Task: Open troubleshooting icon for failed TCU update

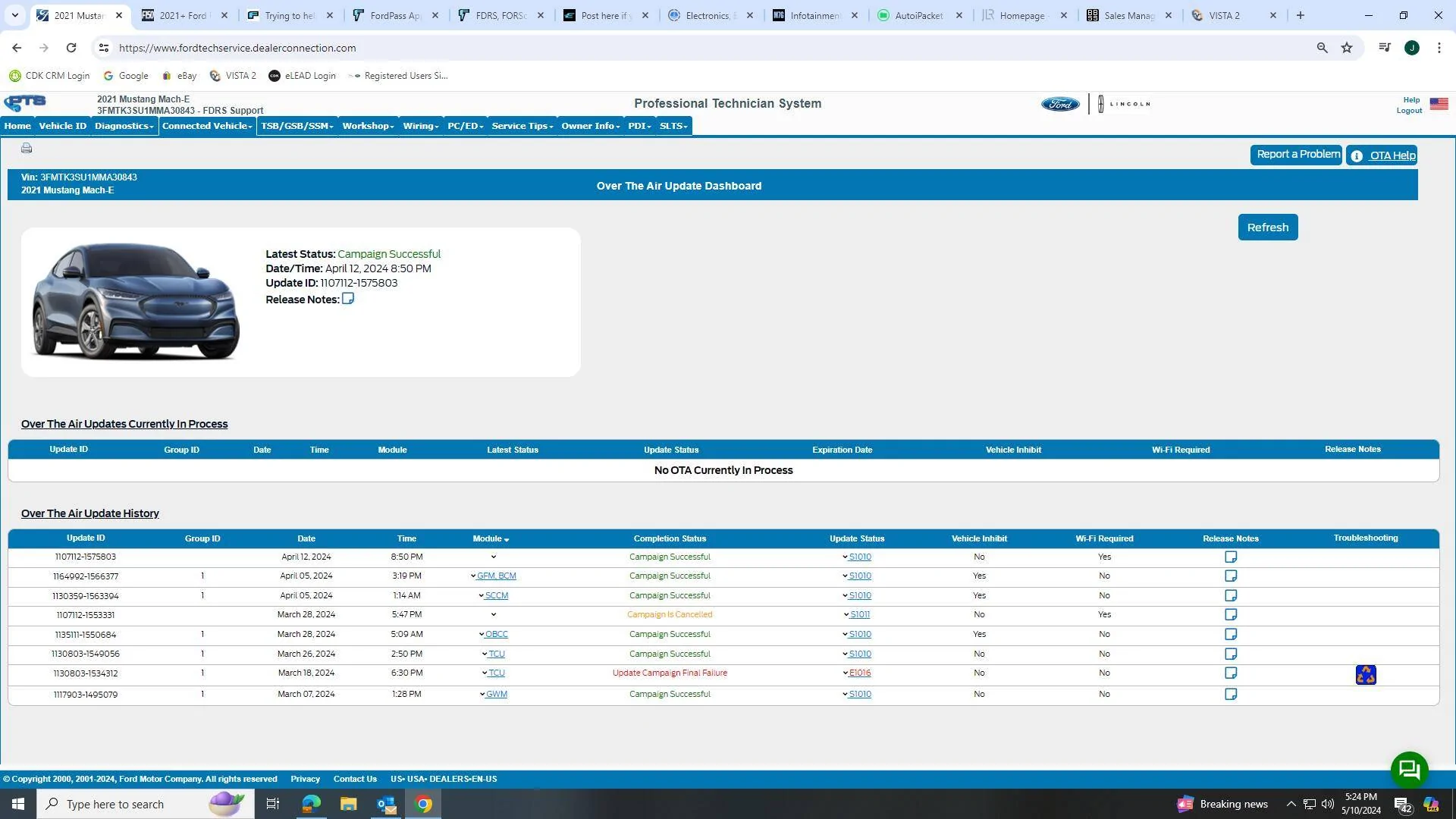Action: click(1366, 674)
